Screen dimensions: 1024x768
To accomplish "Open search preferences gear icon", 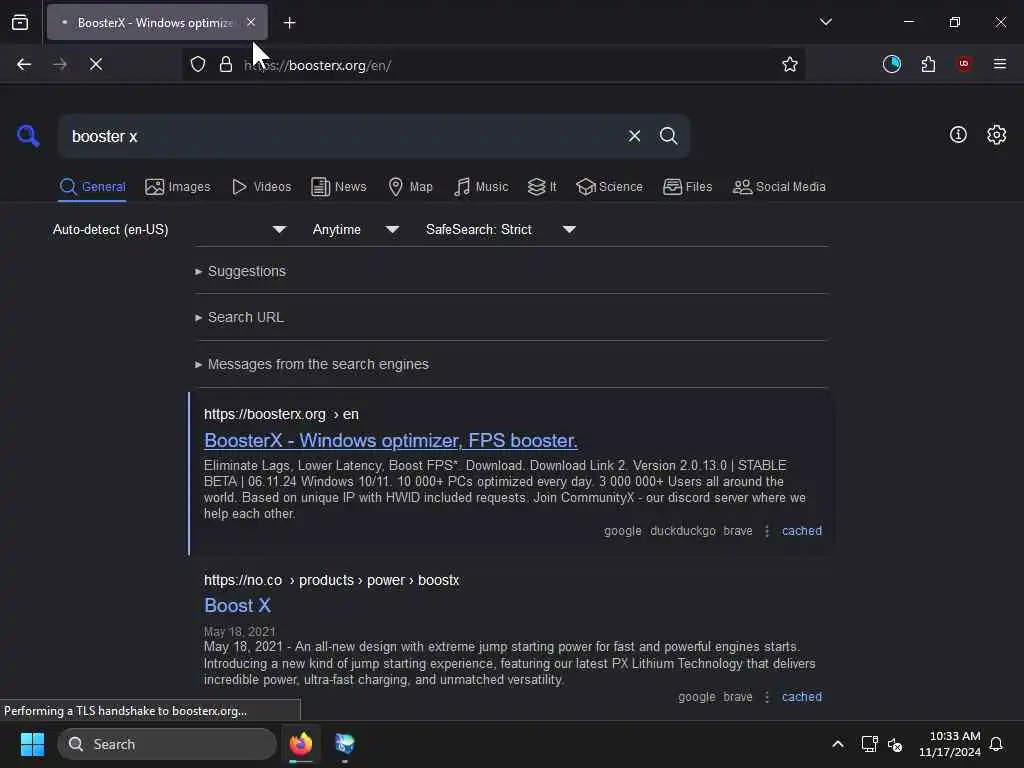I will click(x=997, y=135).
